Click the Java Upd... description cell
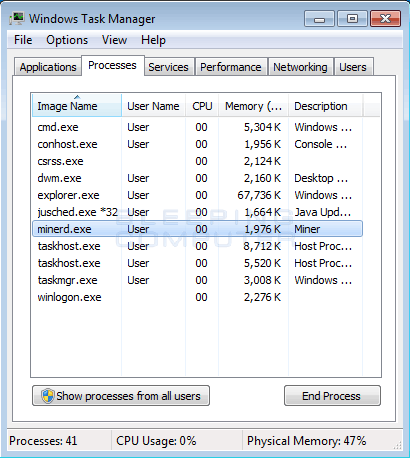Viewport: 410px width, 458px height. click(x=323, y=212)
